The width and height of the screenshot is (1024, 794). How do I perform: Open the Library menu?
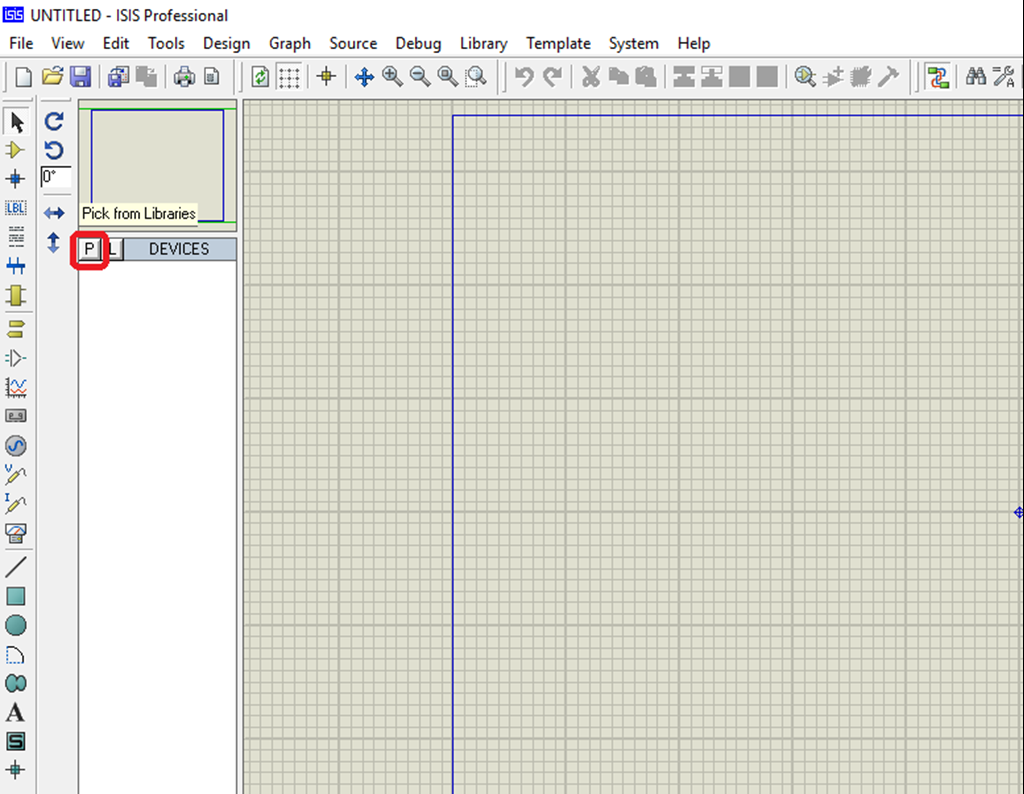[x=483, y=43]
